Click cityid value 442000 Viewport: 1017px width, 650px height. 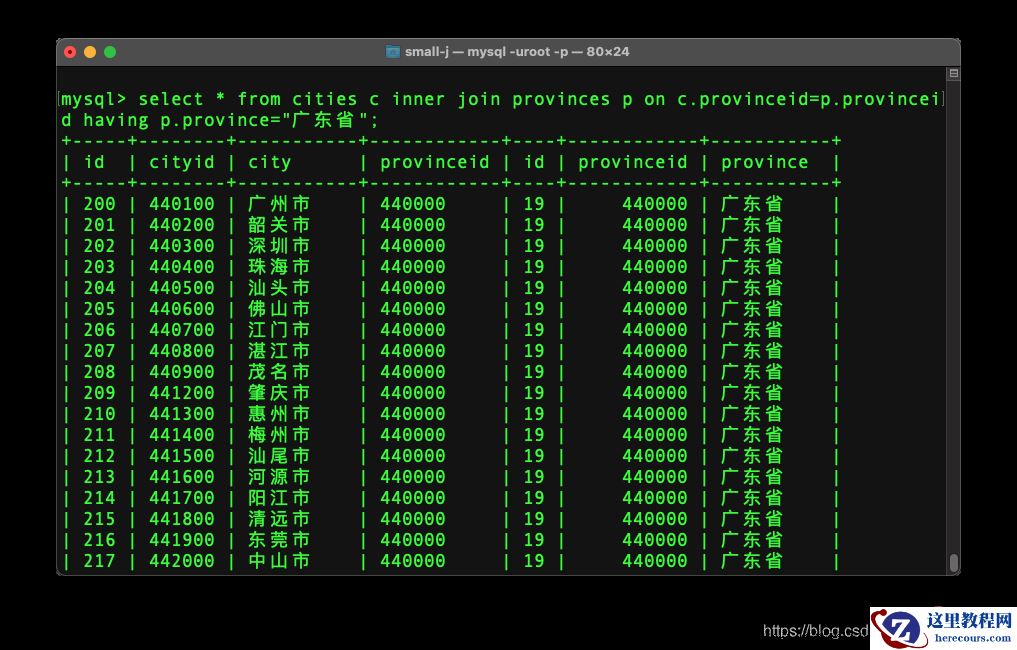coord(182,561)
